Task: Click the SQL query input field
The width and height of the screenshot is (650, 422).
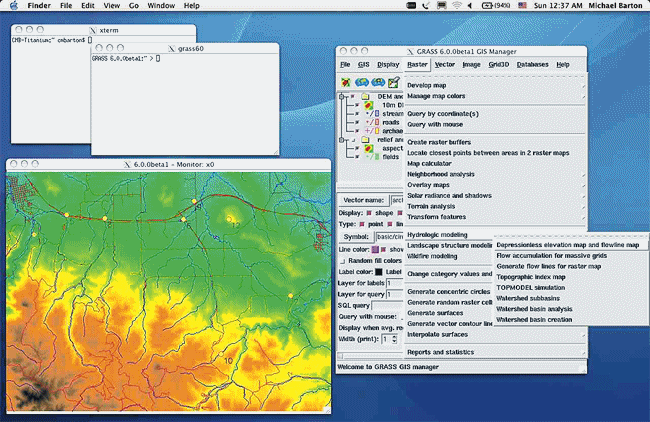Action: [387, 306]
